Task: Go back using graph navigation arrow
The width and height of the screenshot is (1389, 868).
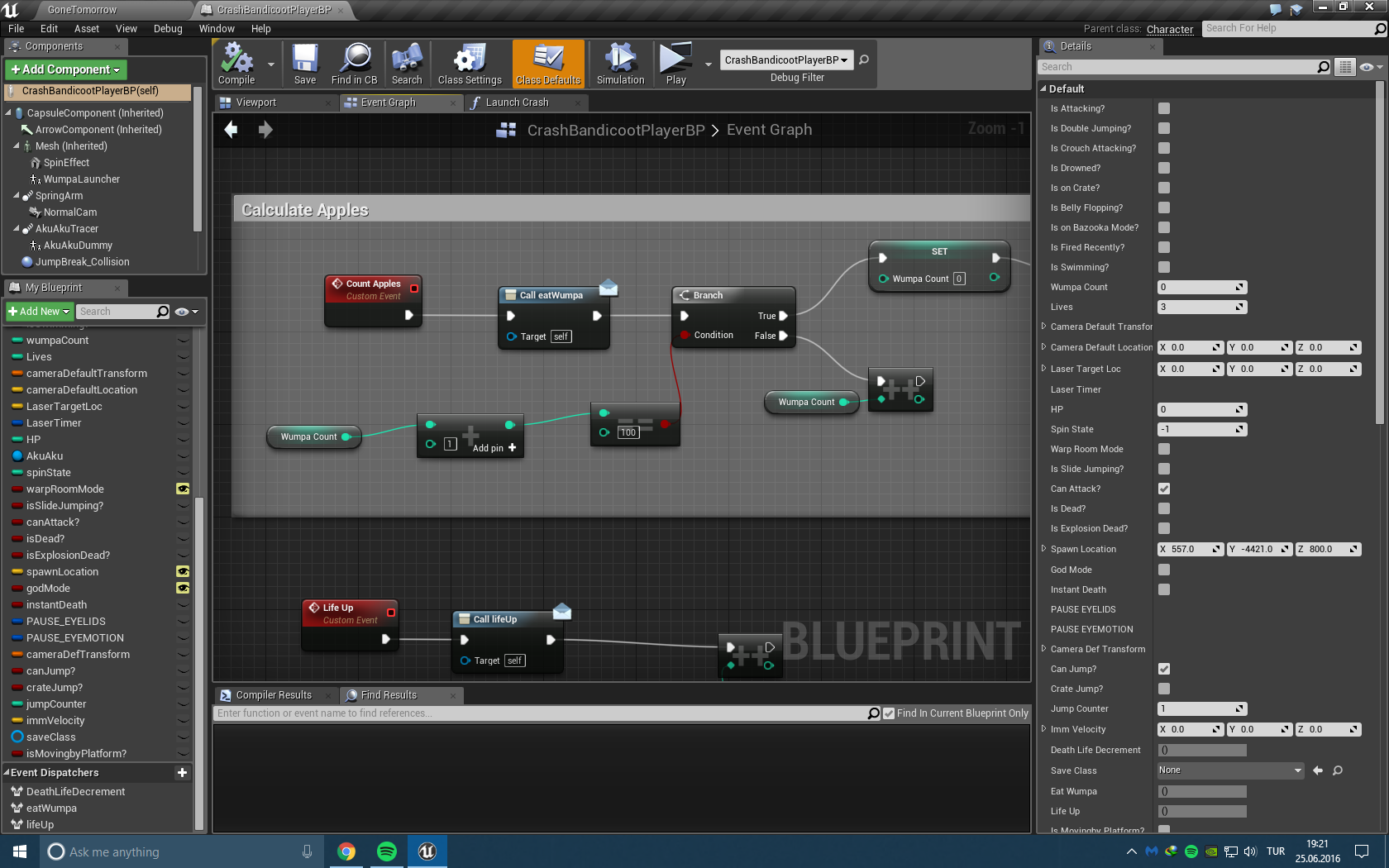Action: click(x=231, y=130)
